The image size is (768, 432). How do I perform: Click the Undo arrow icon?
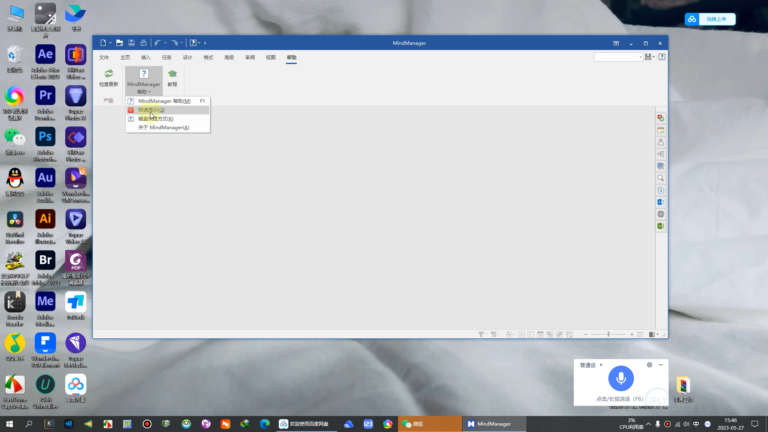pyautogui.click(x=158, y=43)
